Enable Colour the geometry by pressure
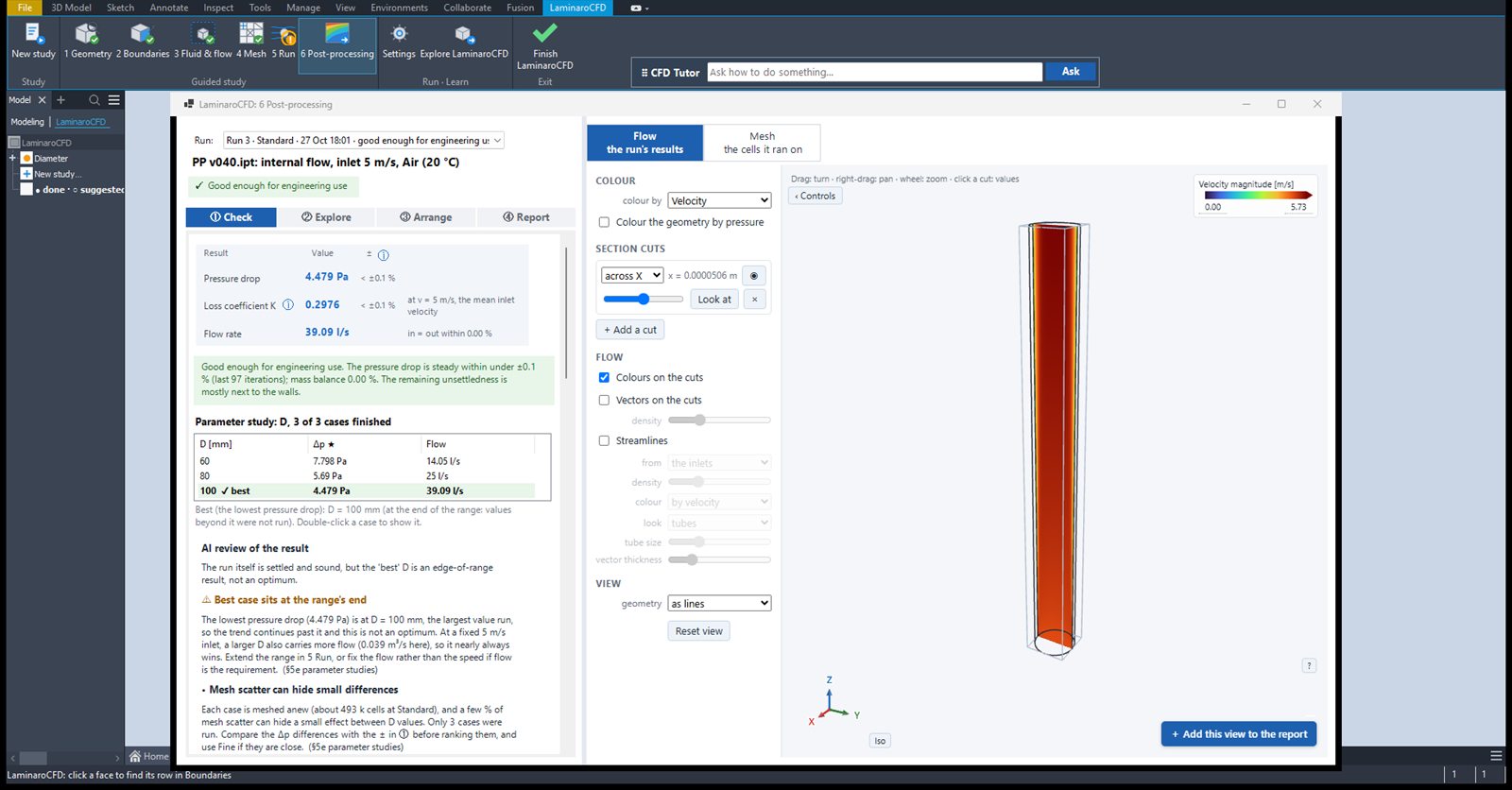 tap(604, 222)
